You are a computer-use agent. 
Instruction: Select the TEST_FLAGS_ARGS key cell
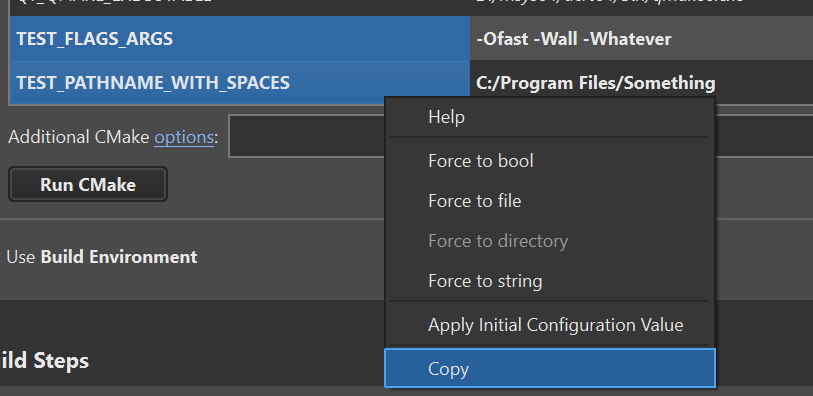(240, 39)
